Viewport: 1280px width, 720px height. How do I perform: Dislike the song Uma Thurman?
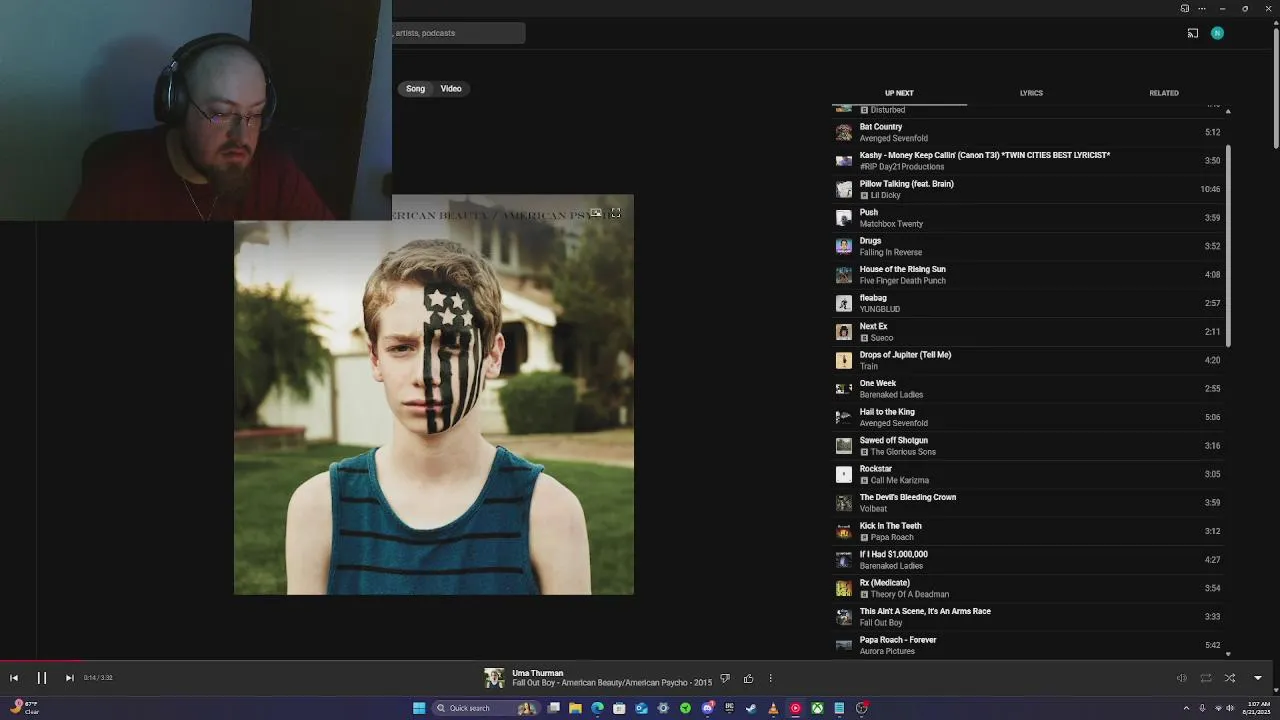(x=725, y=678)
